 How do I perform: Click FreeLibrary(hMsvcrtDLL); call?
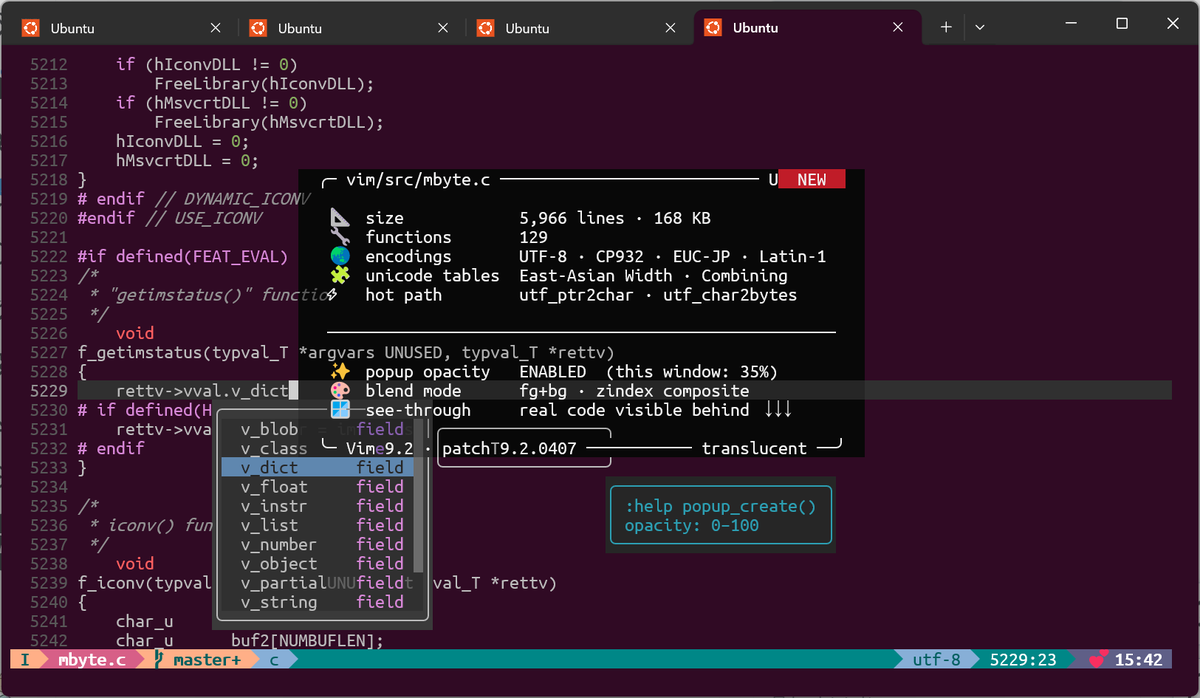[269, 122]
